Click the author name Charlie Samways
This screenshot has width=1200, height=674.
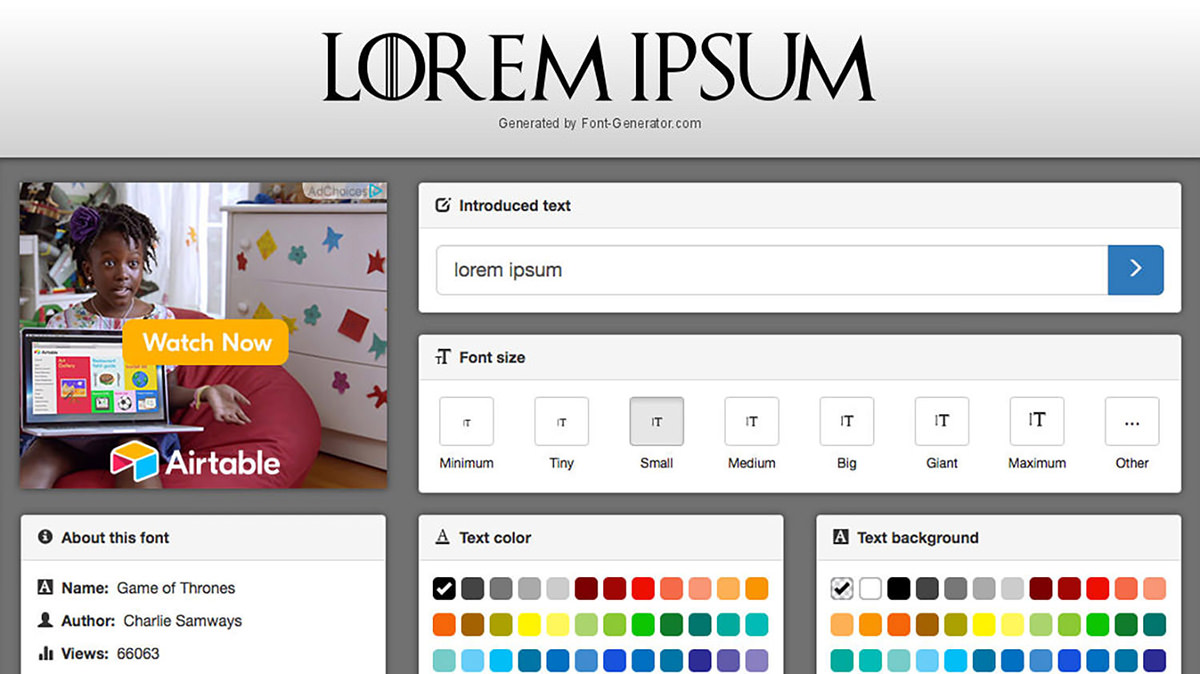pos(183,620)
